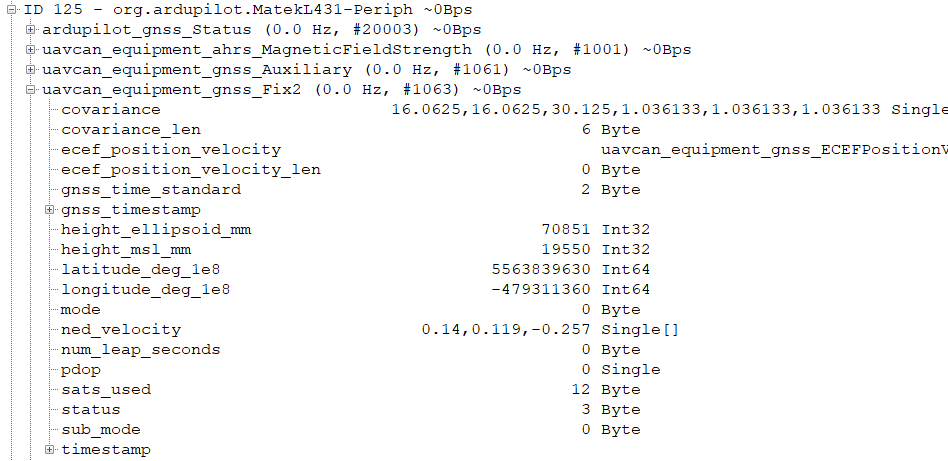Collapse the ID 125 MatekL431-Periph node
The width and height of the screenshot is (948, 461).
(11, 10)
